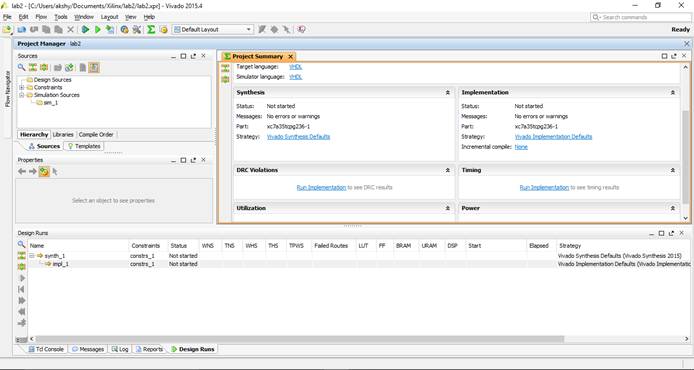Open the Flow Navigator side tab
Screen dimensions: 694x370
coord(8,89)
